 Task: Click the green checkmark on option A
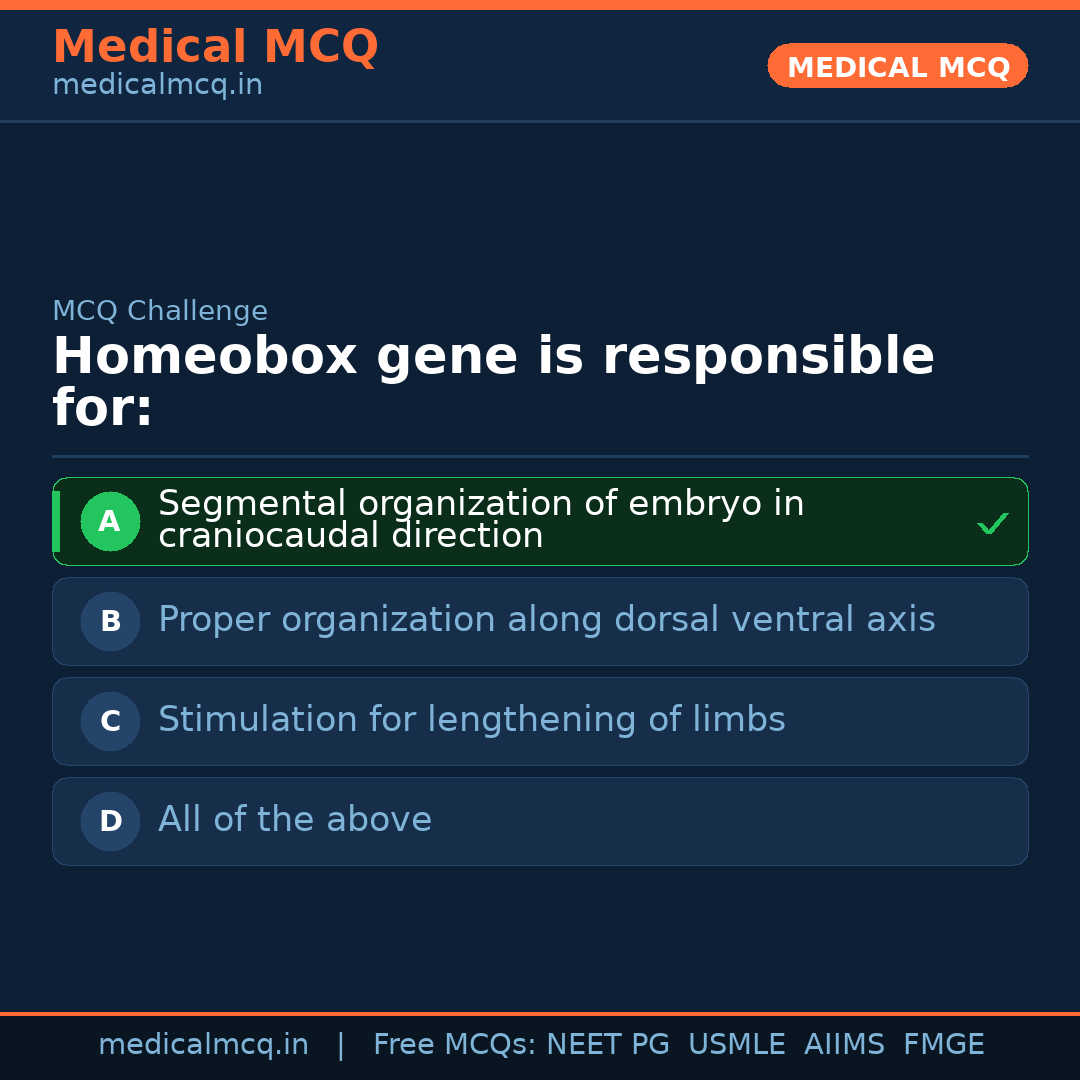click(992, 523)
